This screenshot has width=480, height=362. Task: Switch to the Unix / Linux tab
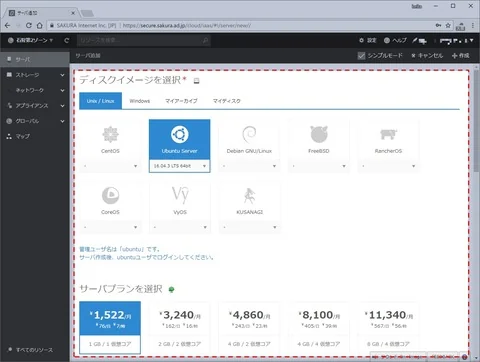(101, 101)
